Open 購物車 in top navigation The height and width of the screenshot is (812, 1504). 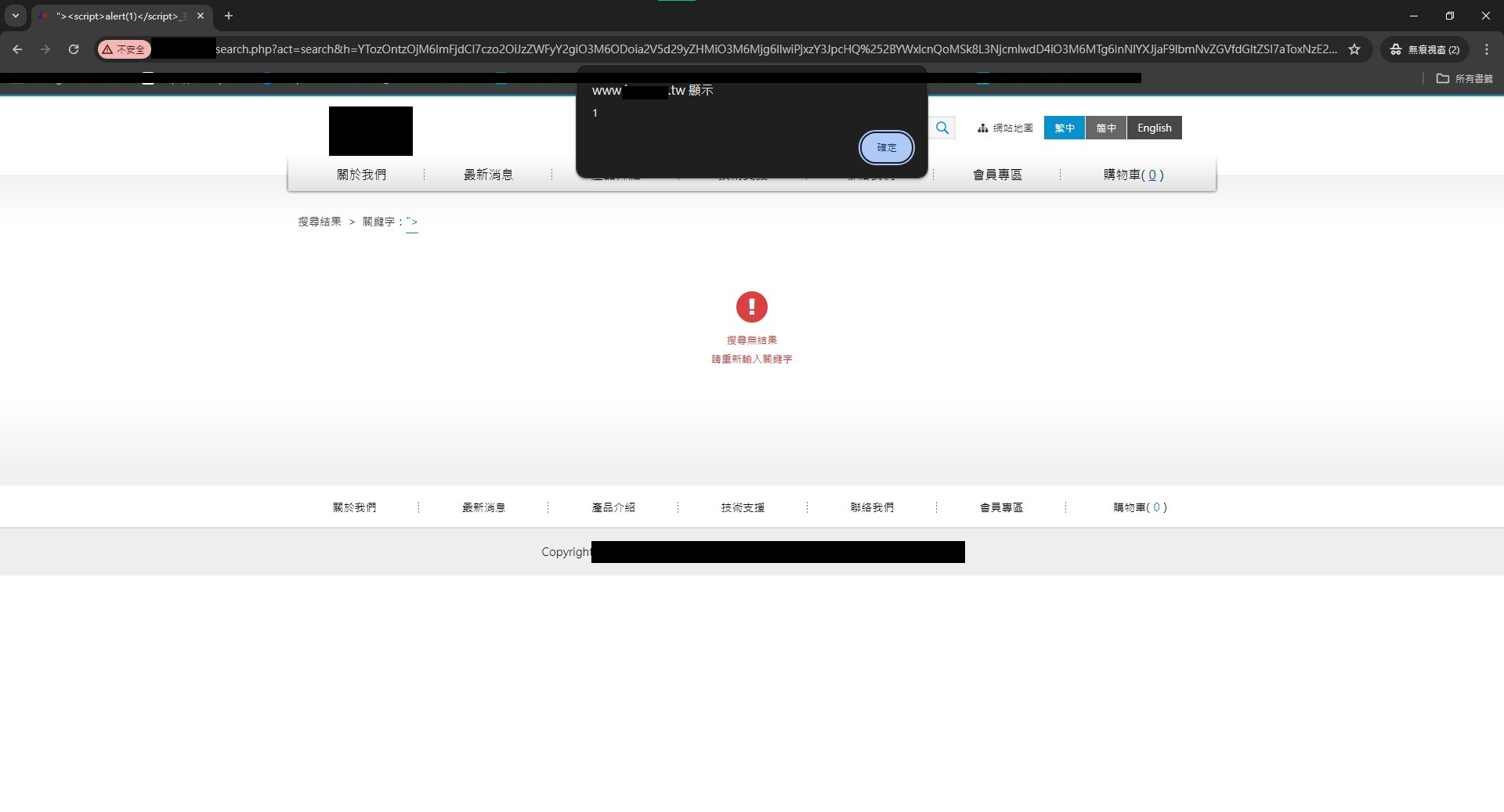point(1133,175)
